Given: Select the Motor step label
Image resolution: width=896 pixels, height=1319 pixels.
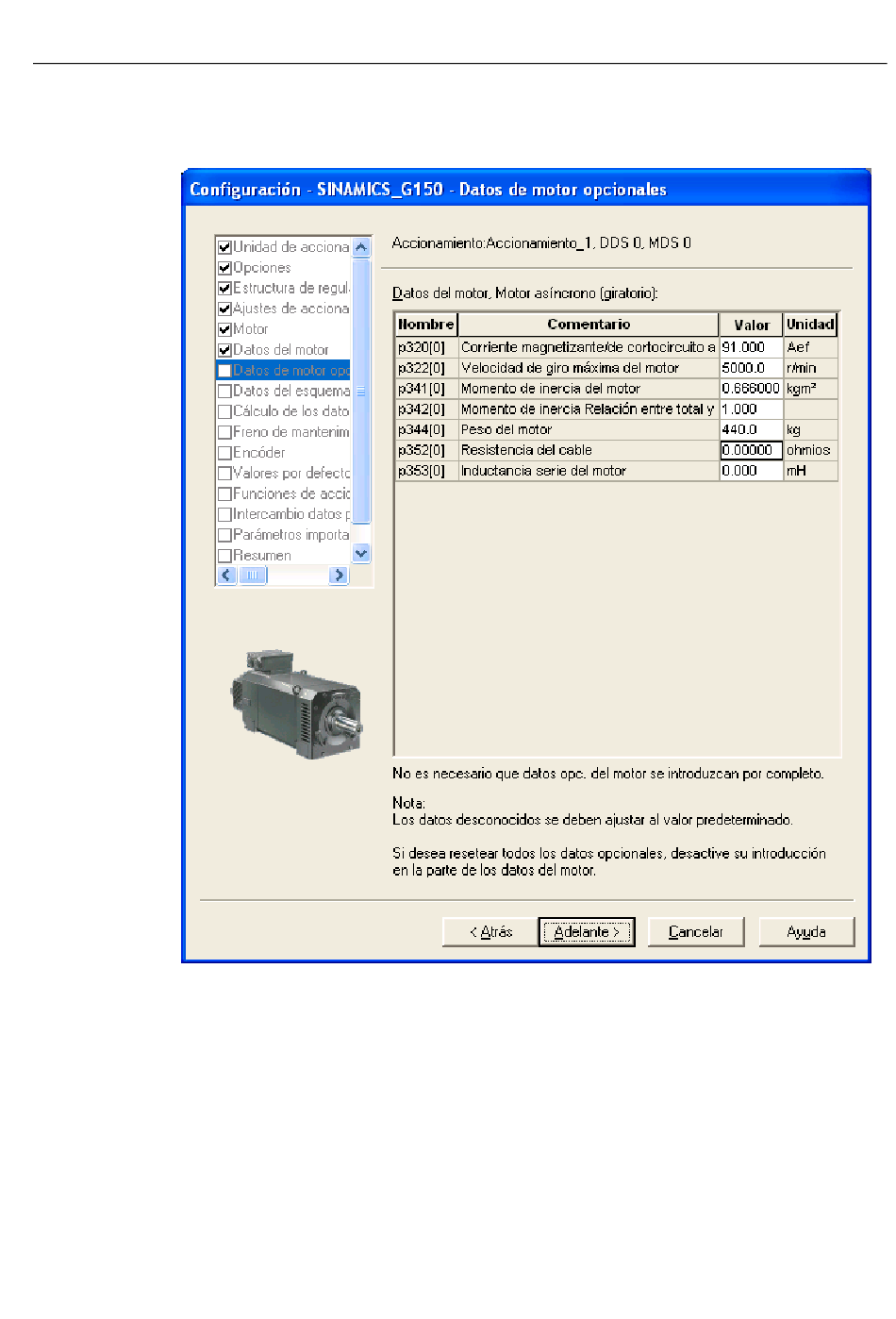Looking at the screenshot, I should [251, 329].
